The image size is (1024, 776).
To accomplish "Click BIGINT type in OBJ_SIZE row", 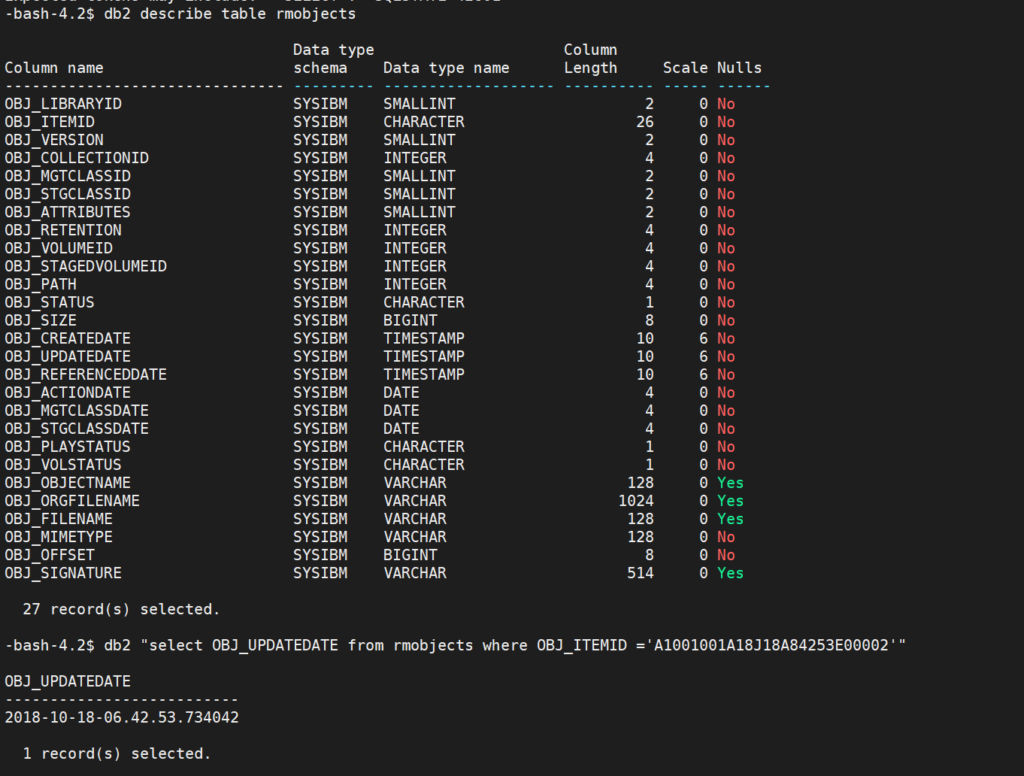I will (x=410, y=321).
